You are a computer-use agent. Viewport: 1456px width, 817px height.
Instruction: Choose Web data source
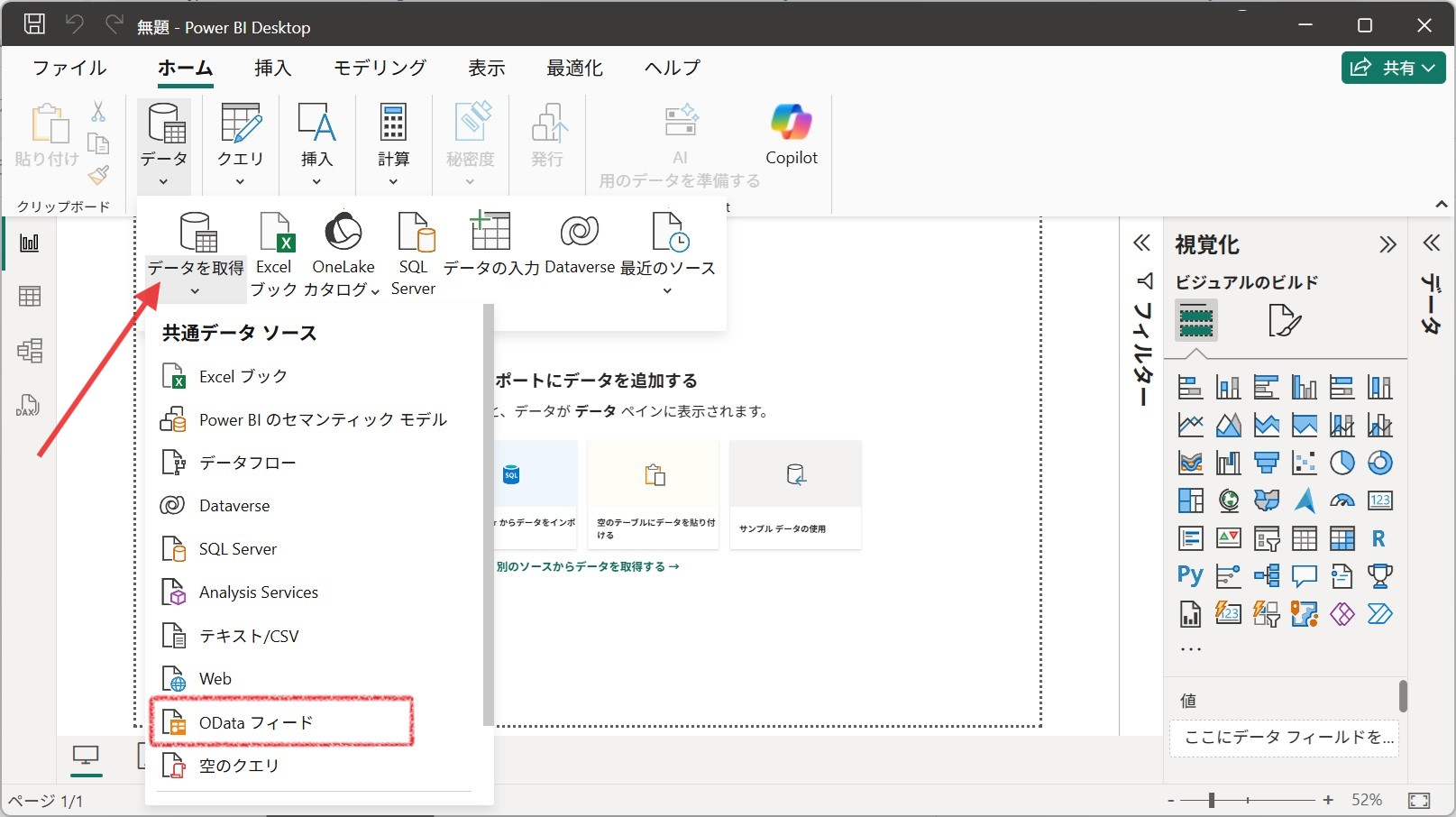[x=316, y=679]
